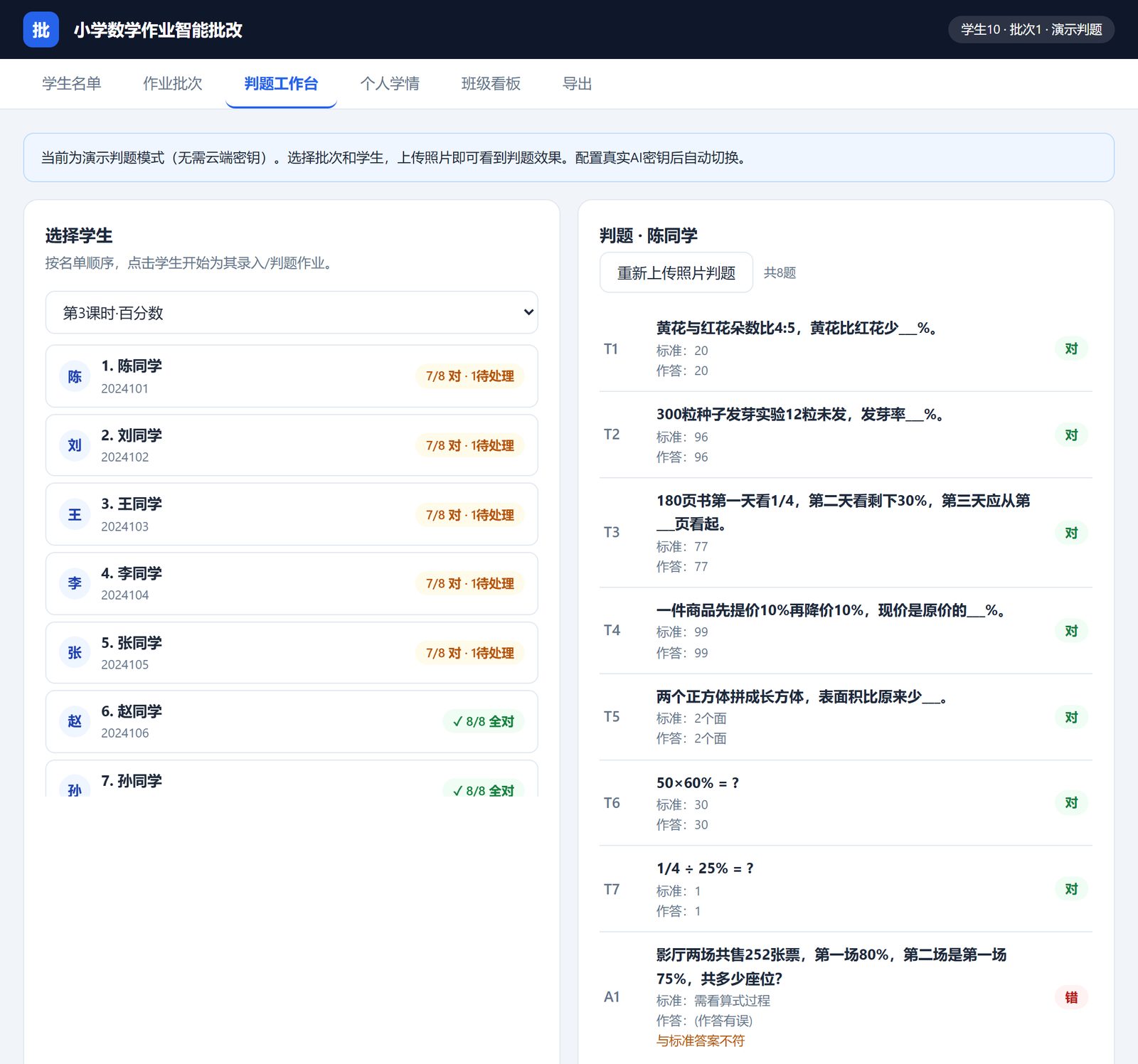
Task: Open the 班级看板 tab
Action: point(491,84)
